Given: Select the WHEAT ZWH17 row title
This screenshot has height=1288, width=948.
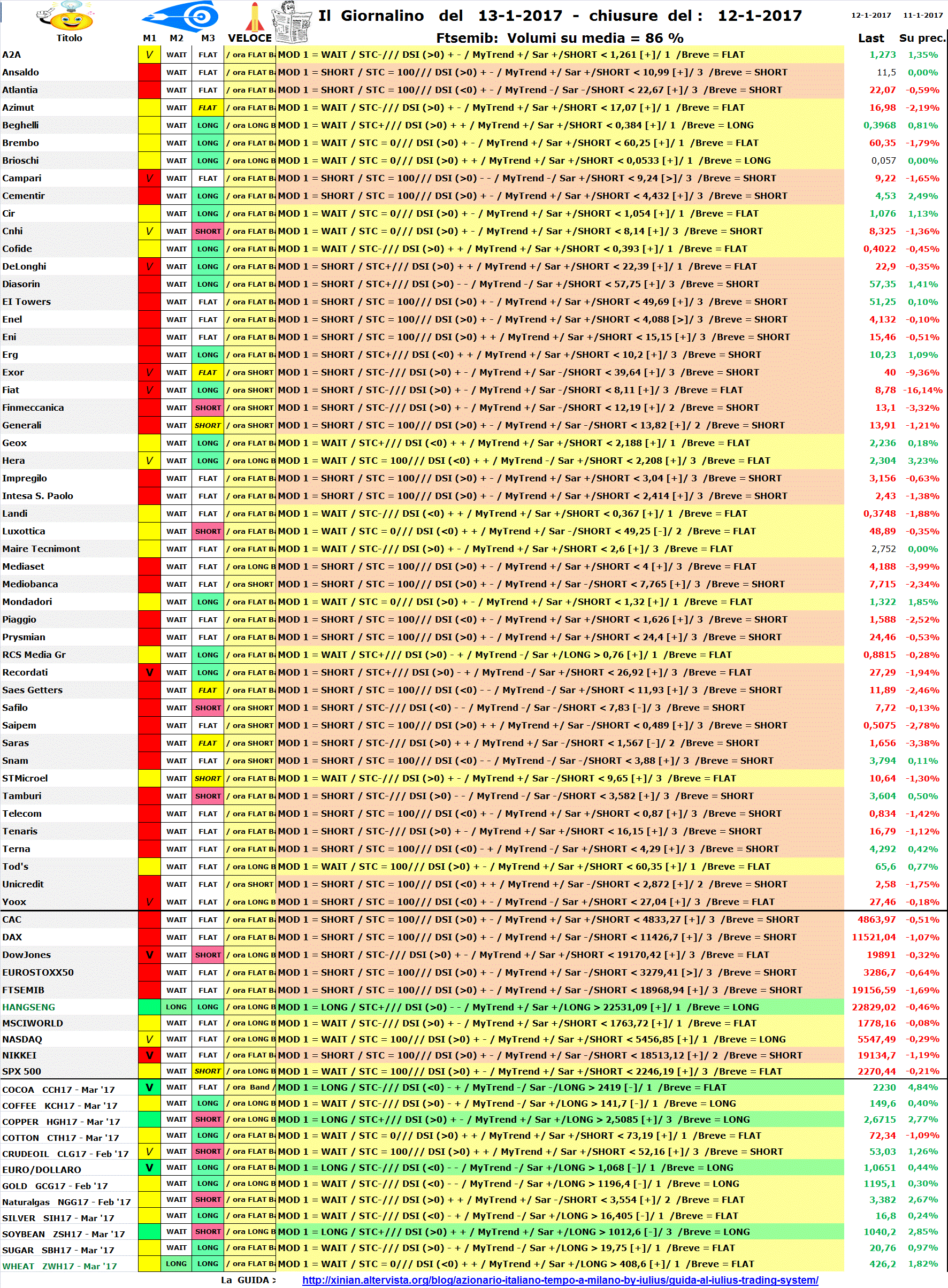Looking at the screenshot, I should coord(59,1266).
